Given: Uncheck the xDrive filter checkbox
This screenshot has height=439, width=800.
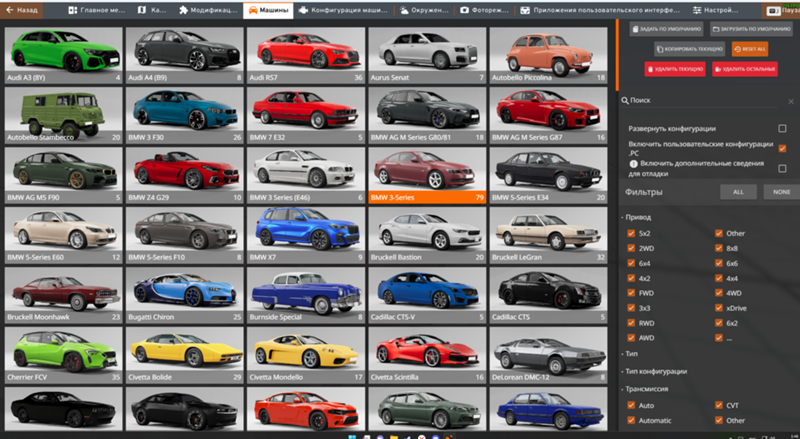Looking at the screenshot, I should [x=719, y=308].
